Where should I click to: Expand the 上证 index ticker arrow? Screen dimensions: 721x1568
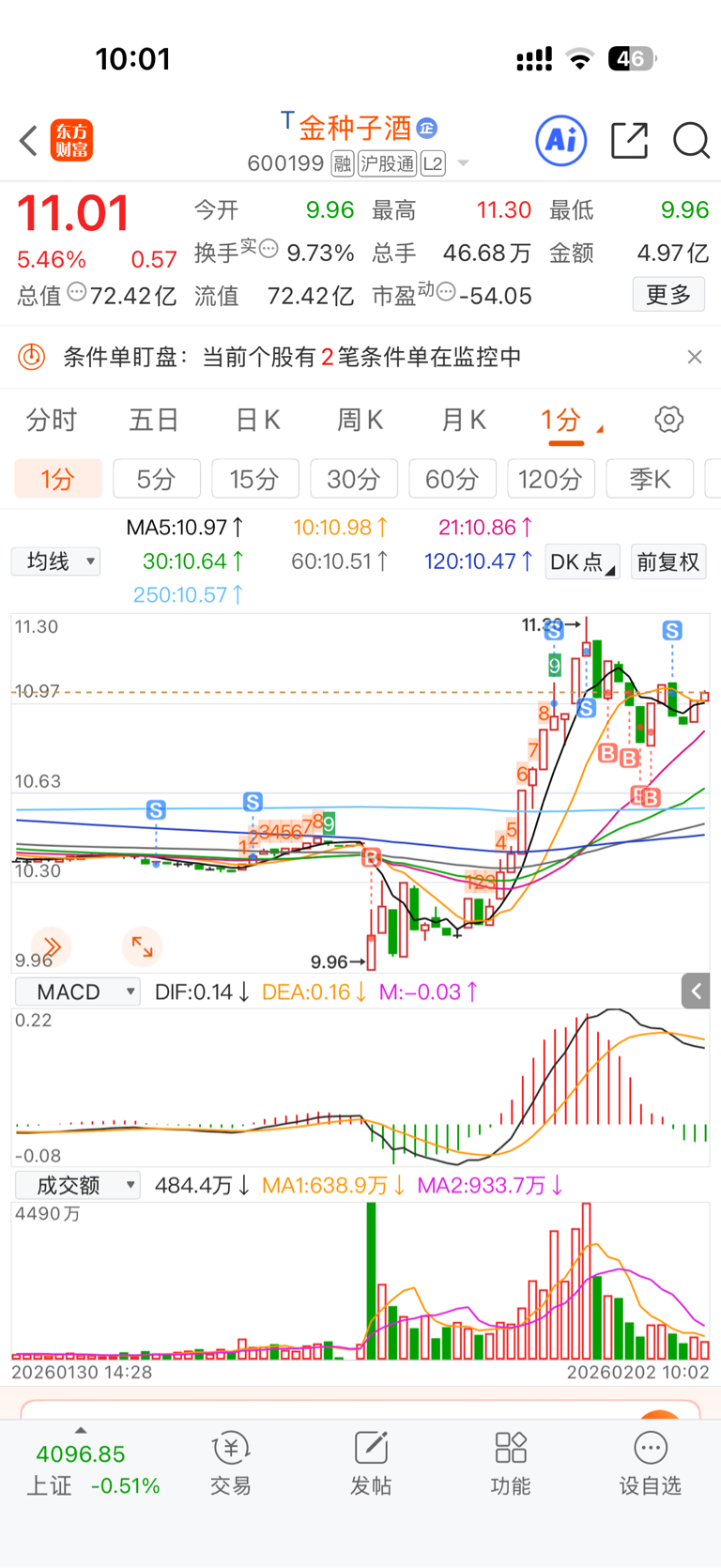tap(81, 1430)
